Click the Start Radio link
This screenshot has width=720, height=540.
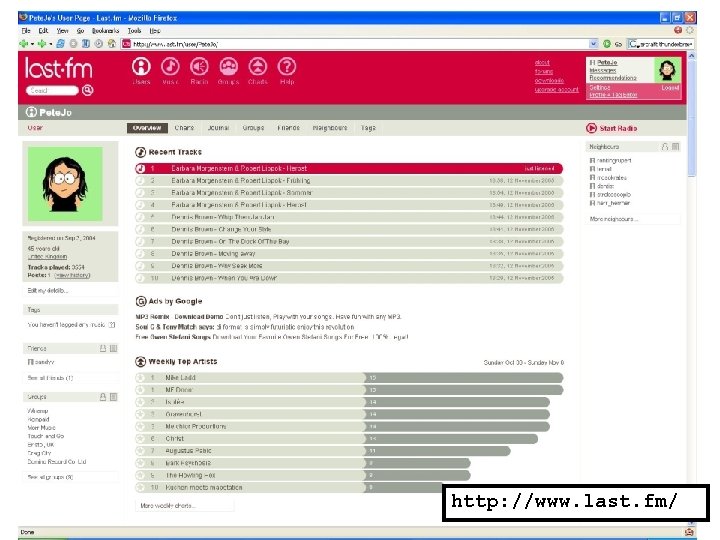(618, 129)
